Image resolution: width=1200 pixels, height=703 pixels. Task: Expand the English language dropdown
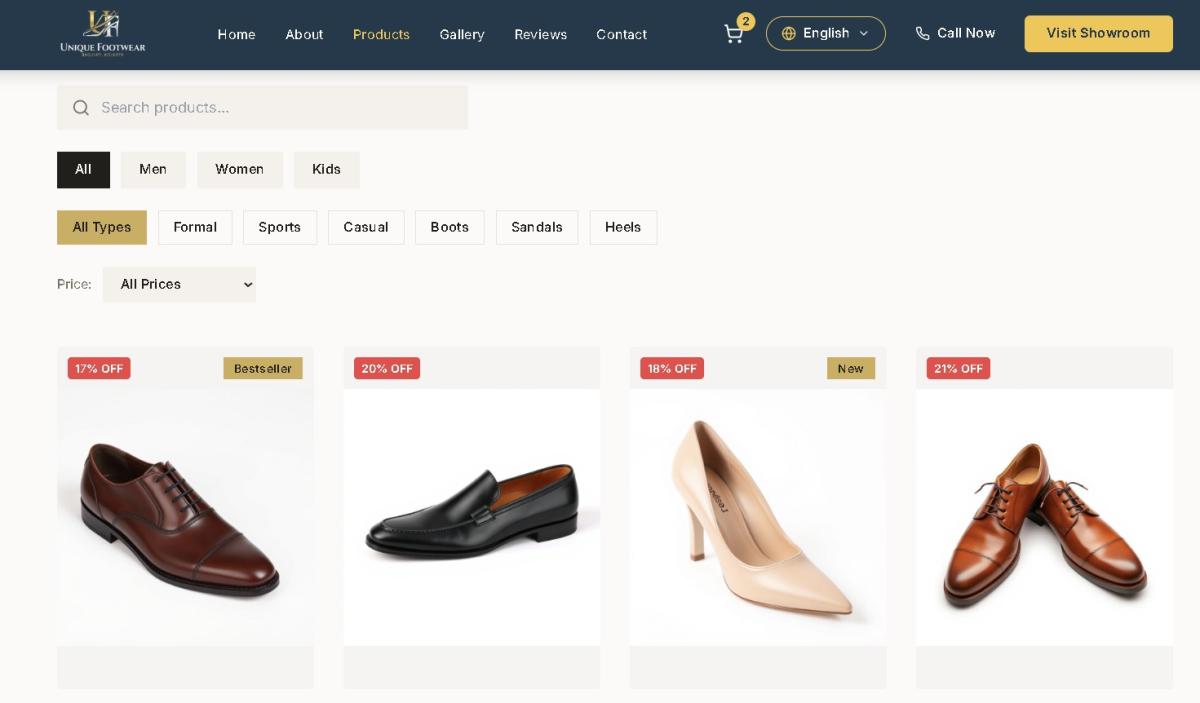click(826, 34)
